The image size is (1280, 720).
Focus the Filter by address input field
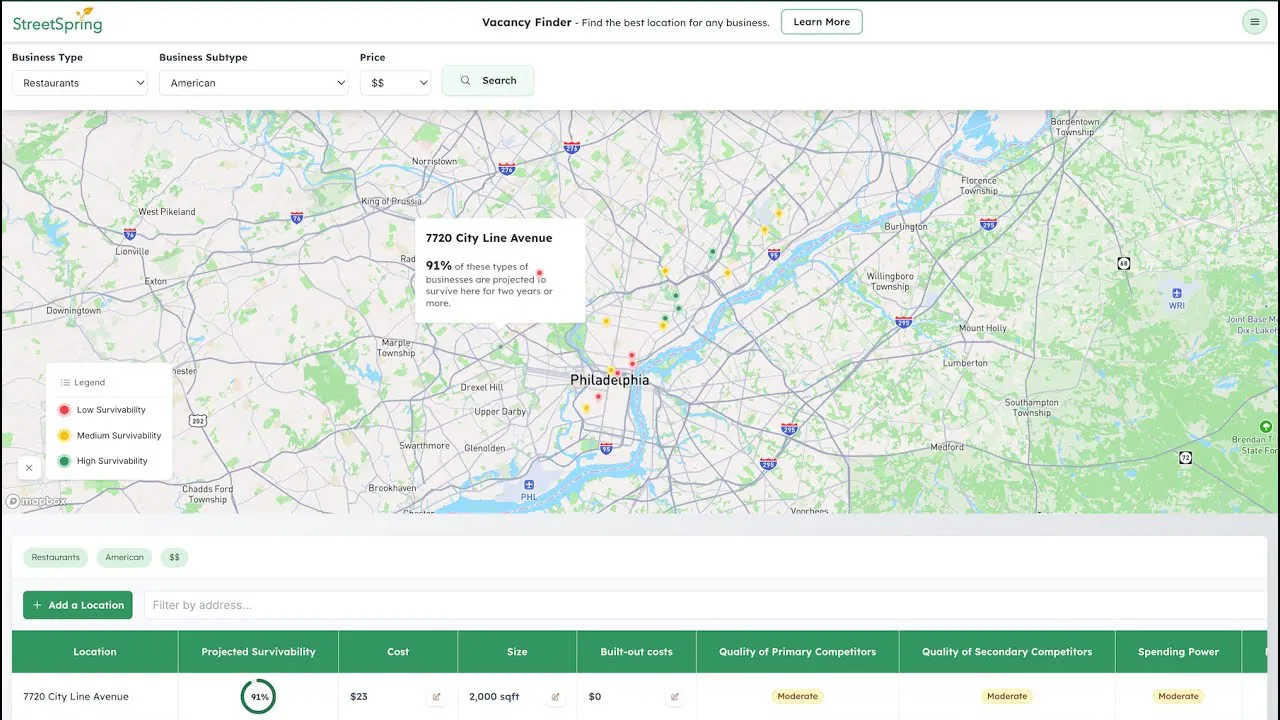click(x=705, y=605)
